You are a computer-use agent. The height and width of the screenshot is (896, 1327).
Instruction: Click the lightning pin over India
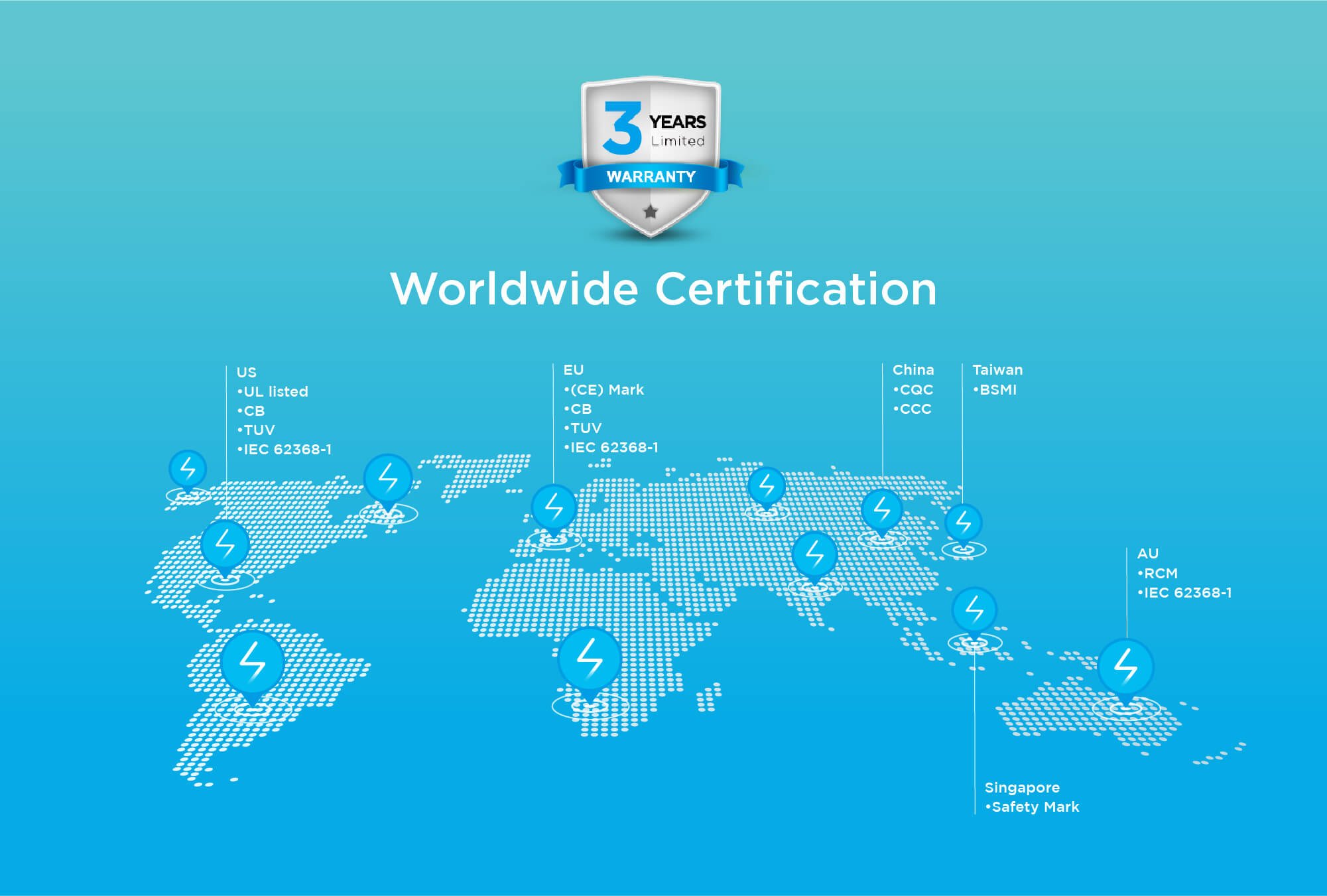click(x=815, y=554)
